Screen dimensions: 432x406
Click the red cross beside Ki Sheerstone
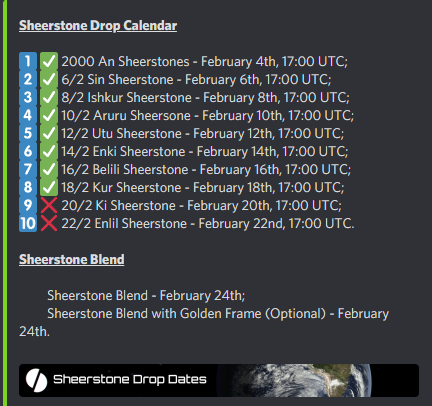pyautogui.click(x=49, y=205)
